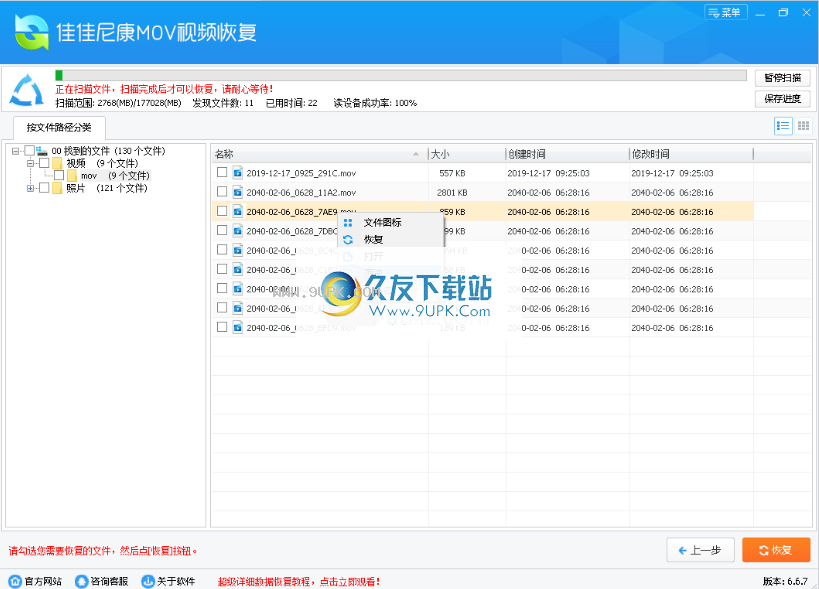Click the 读设备成功率: 100% status text
Image resolution: width=819 pixels, height=589 pixels.
click(x=375, y=103)
